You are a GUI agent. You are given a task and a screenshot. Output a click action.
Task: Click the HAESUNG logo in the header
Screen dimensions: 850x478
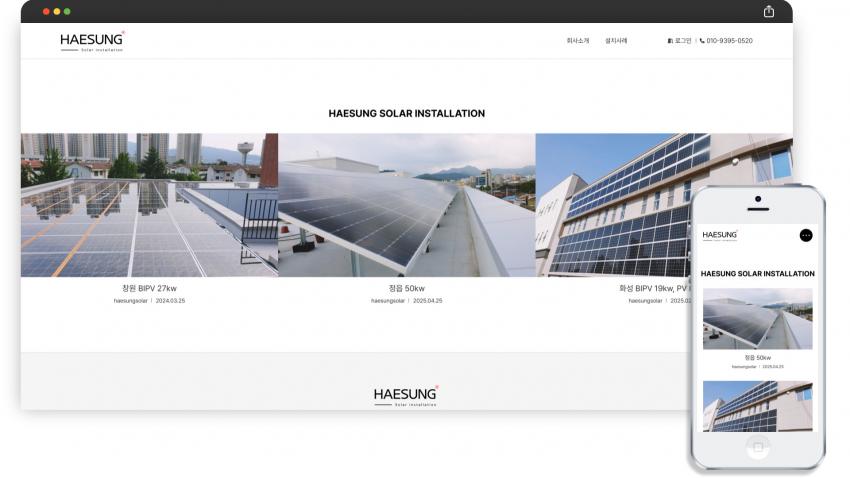pos(92,42)
